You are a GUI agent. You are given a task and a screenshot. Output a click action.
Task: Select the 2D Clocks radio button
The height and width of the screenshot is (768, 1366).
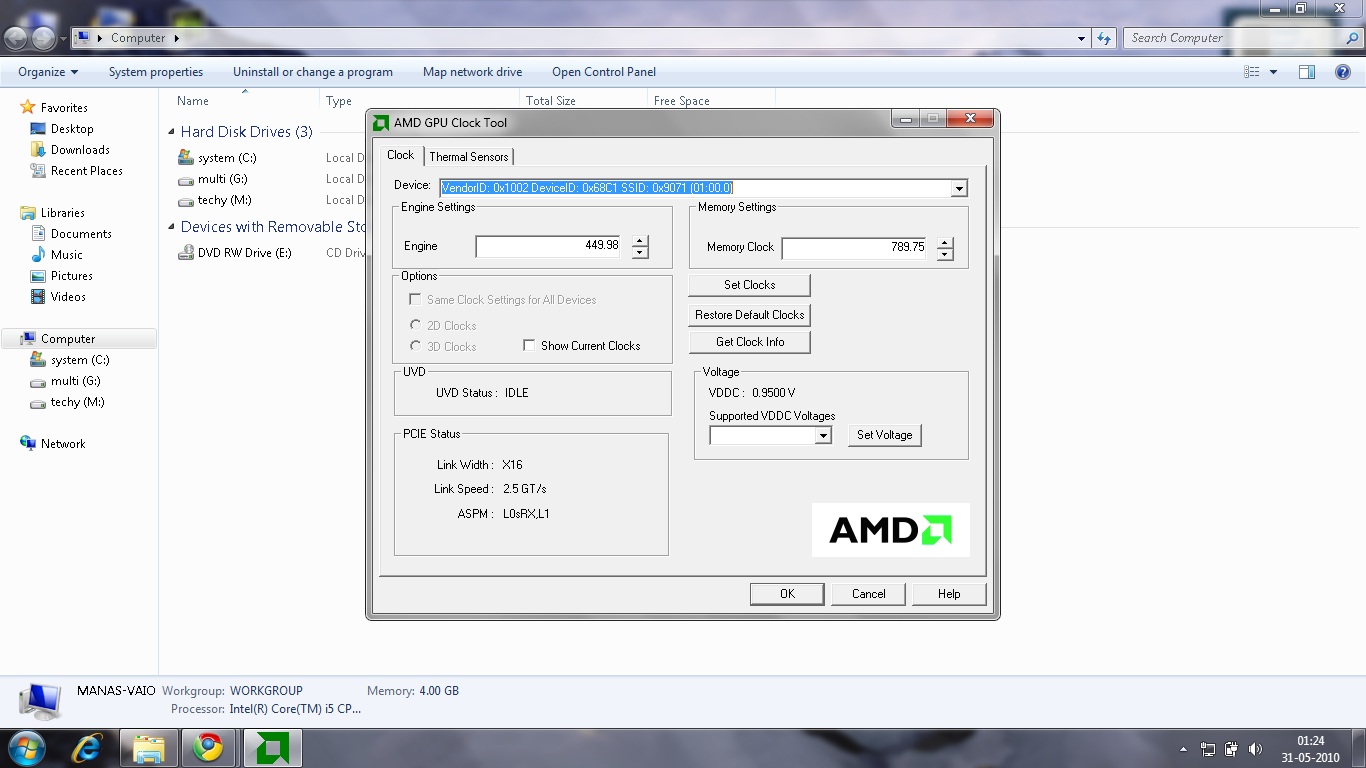[415, 325]
